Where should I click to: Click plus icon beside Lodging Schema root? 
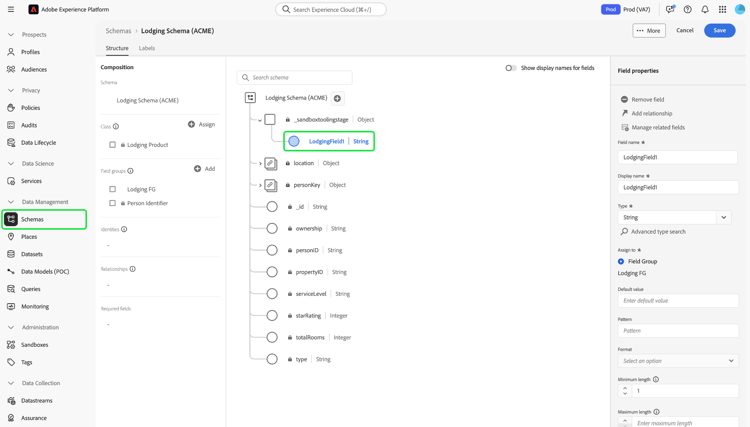tap(338, 98)
